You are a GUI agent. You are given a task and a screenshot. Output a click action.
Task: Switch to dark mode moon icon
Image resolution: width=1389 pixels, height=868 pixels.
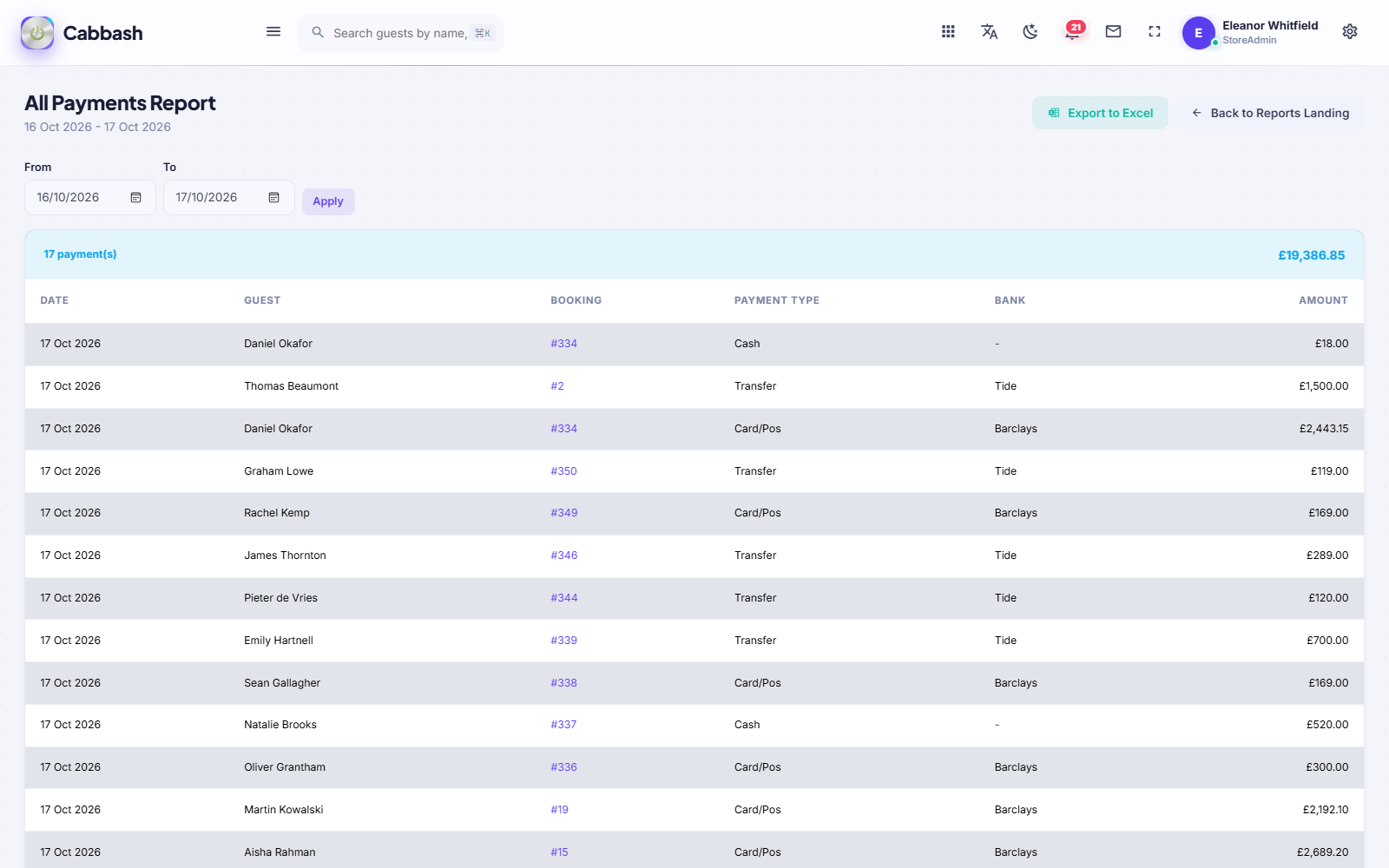tap(1030, 32)
